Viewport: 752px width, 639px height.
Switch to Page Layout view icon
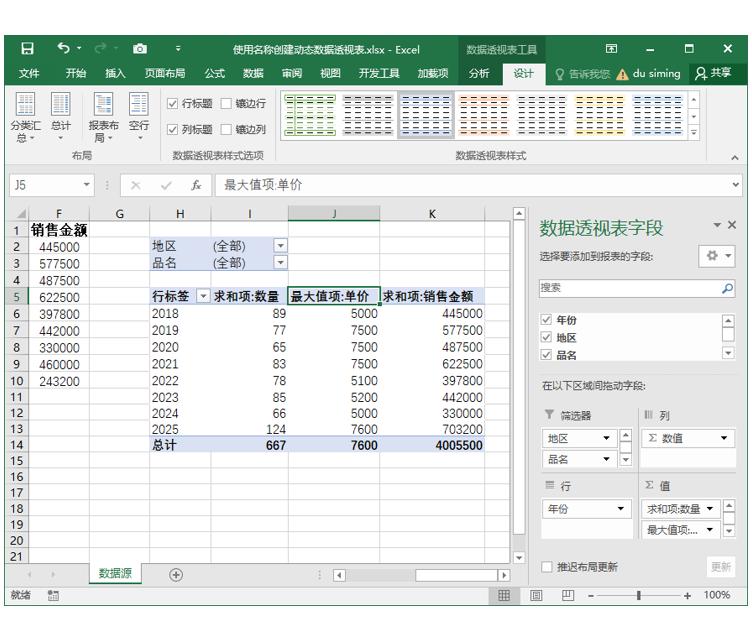536,595
